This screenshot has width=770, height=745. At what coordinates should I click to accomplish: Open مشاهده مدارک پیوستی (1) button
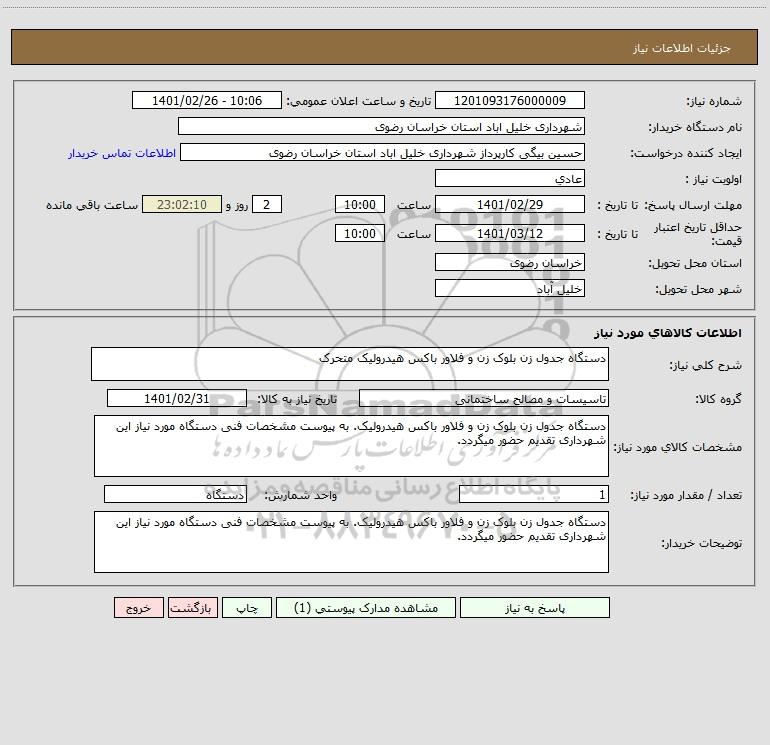[x=366, y=608]
